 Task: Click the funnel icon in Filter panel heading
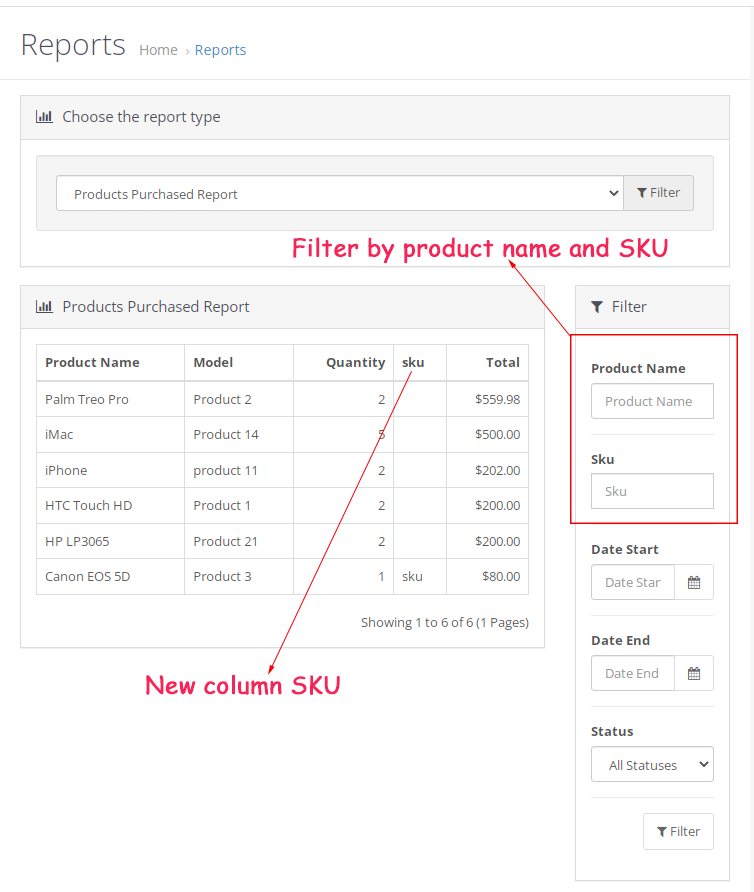pos(597,307)
